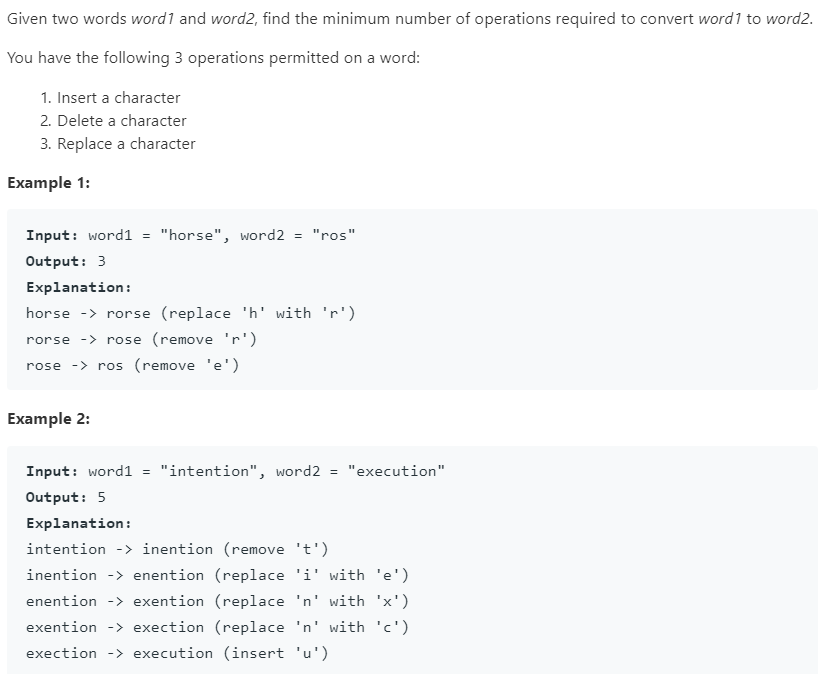Select the 'Replace a character' list item
Screen dimensions: 824x674
pyautogui.click(x=126, y=144)
